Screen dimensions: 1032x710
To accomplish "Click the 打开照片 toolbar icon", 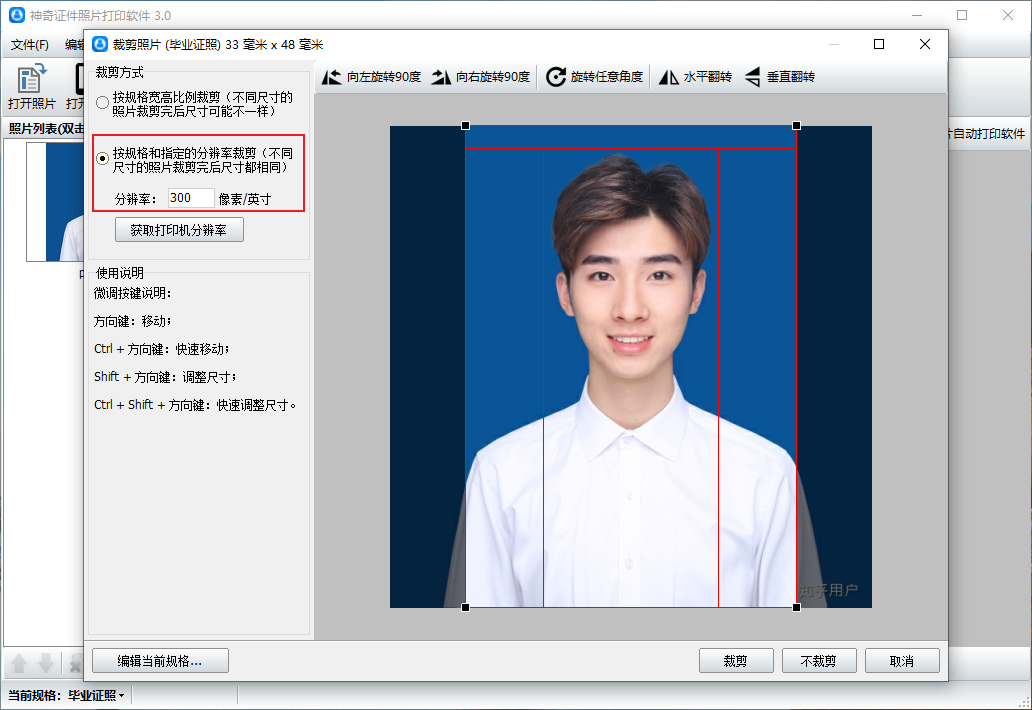I will pos(32,80).
